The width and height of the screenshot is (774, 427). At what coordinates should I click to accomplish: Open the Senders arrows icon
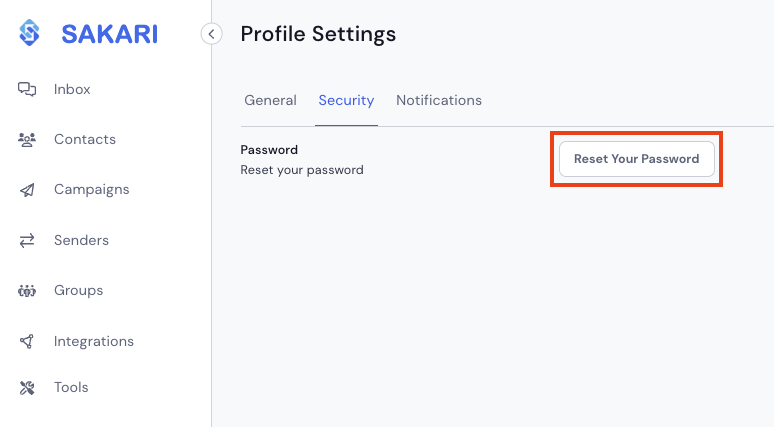27,240
